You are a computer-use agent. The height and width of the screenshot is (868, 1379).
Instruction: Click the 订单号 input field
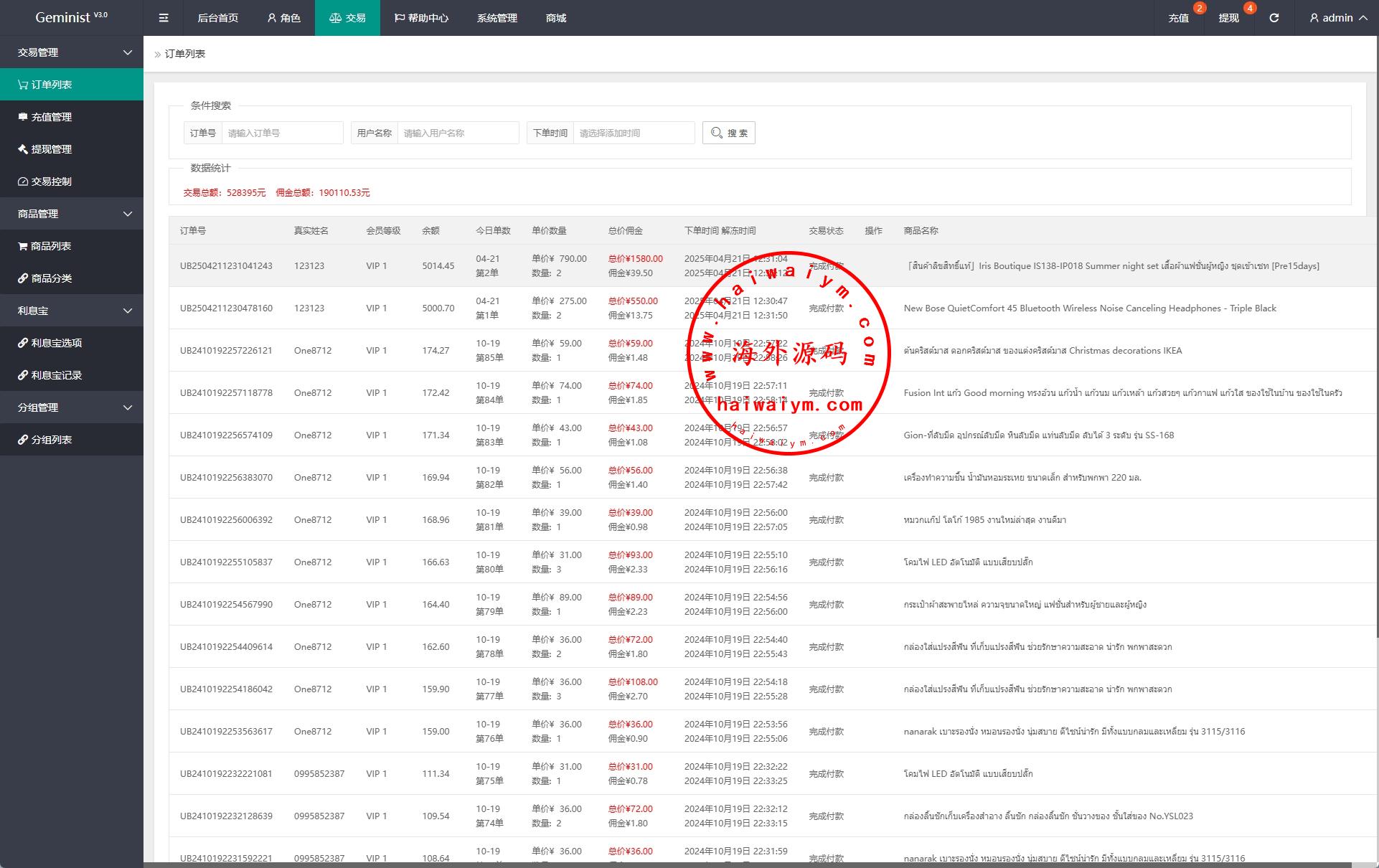[282, 133]
